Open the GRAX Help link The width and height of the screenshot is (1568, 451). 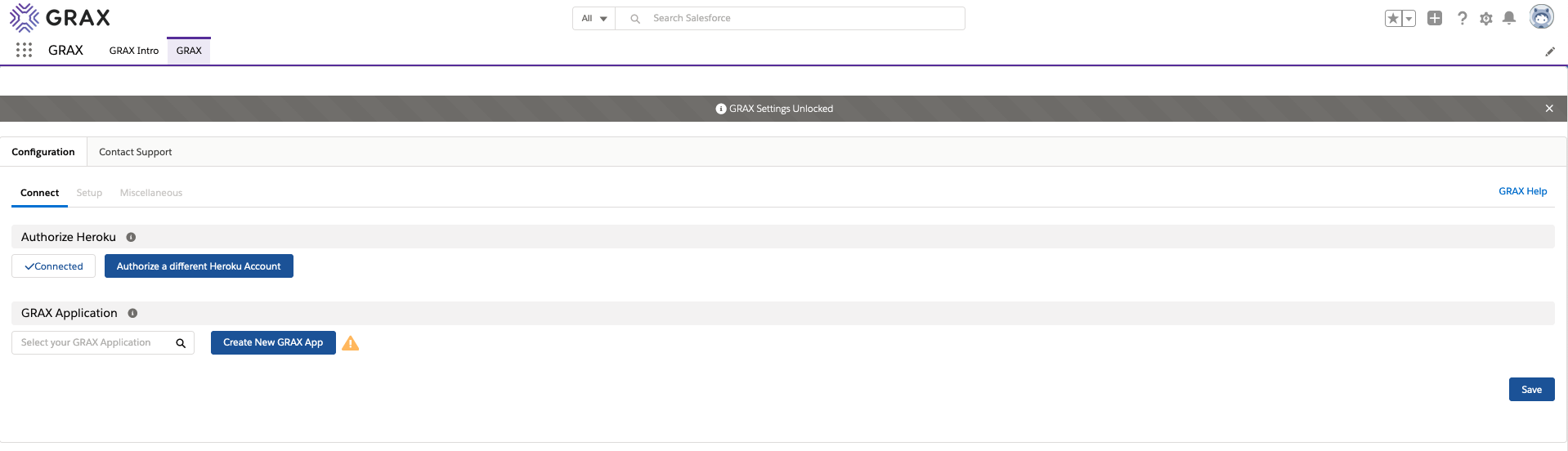click(1522, 191)
